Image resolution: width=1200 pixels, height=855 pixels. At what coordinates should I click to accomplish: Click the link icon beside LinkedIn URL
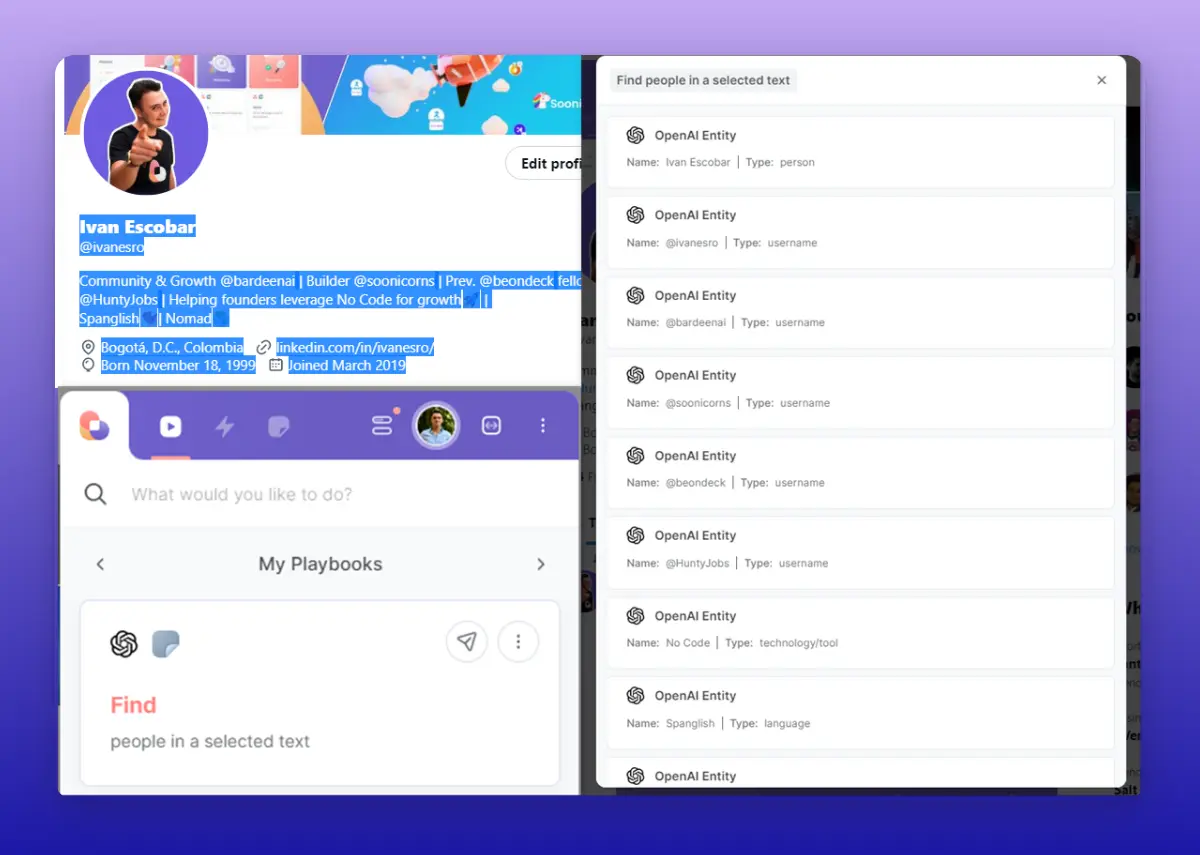click(264, 347)
